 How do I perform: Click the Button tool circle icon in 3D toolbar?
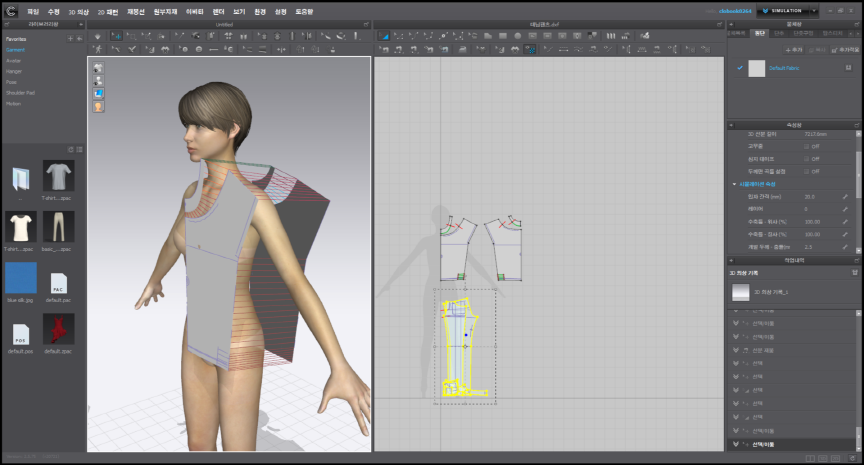coord(199,50)
